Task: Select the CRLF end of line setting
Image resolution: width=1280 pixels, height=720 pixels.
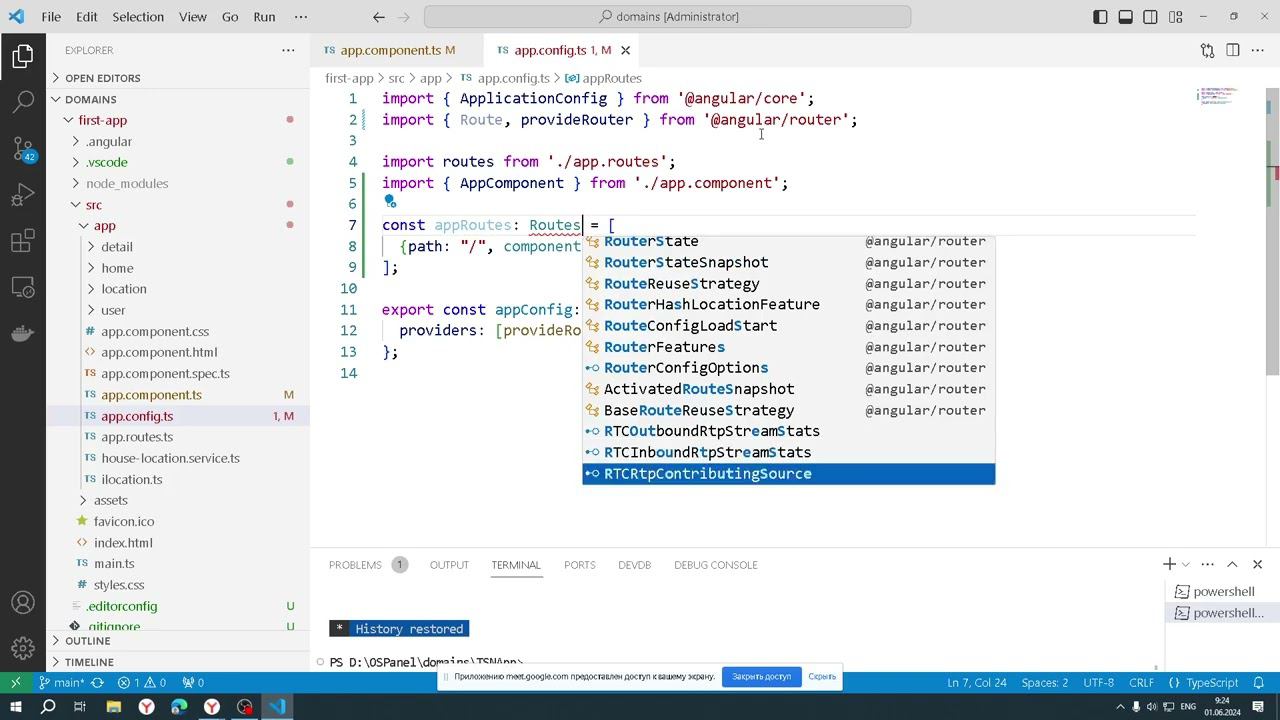Action: point(1141,683)
